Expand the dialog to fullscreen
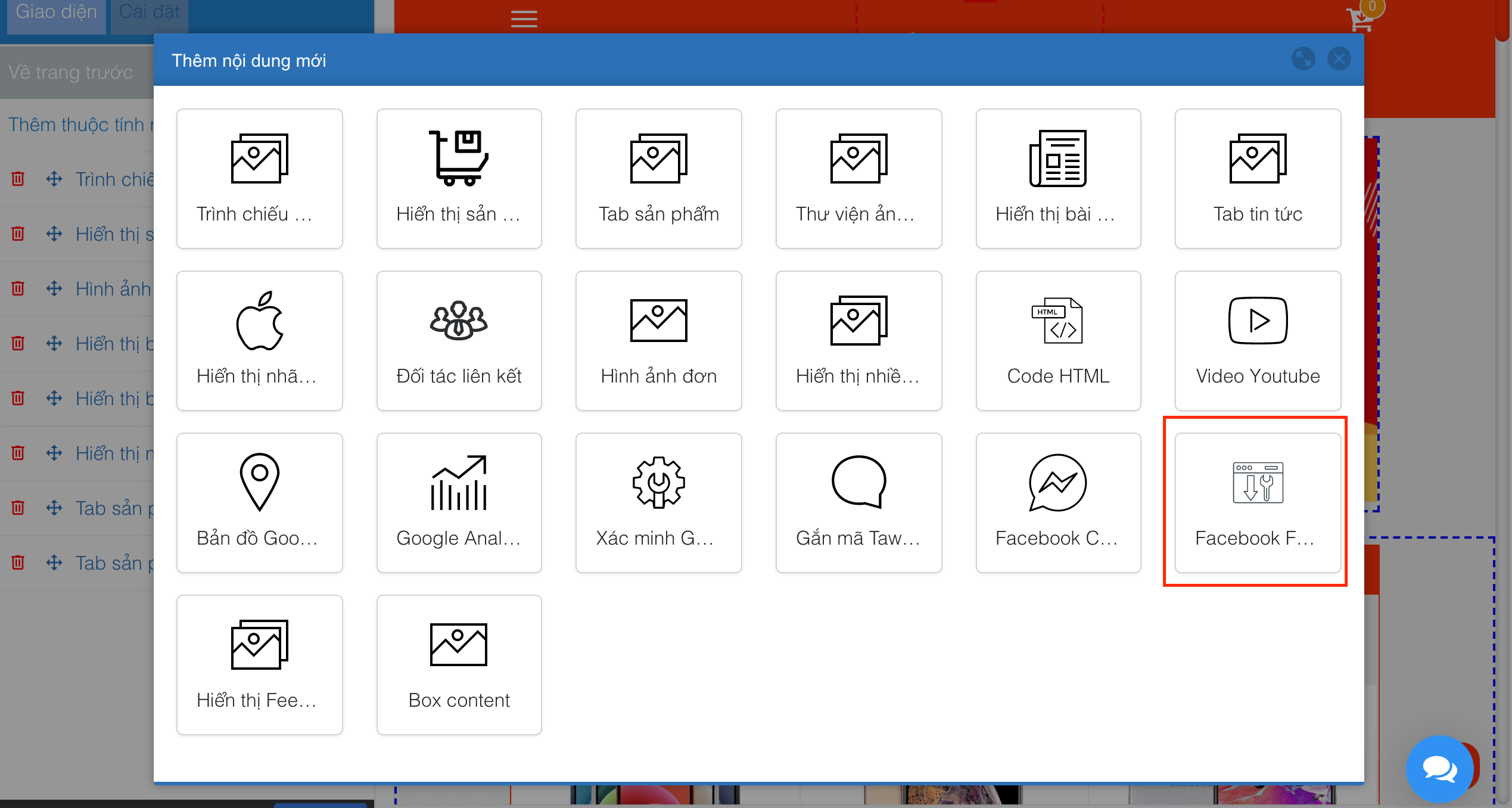Viewport: 1512px width, 808px height. (1303, 59)
